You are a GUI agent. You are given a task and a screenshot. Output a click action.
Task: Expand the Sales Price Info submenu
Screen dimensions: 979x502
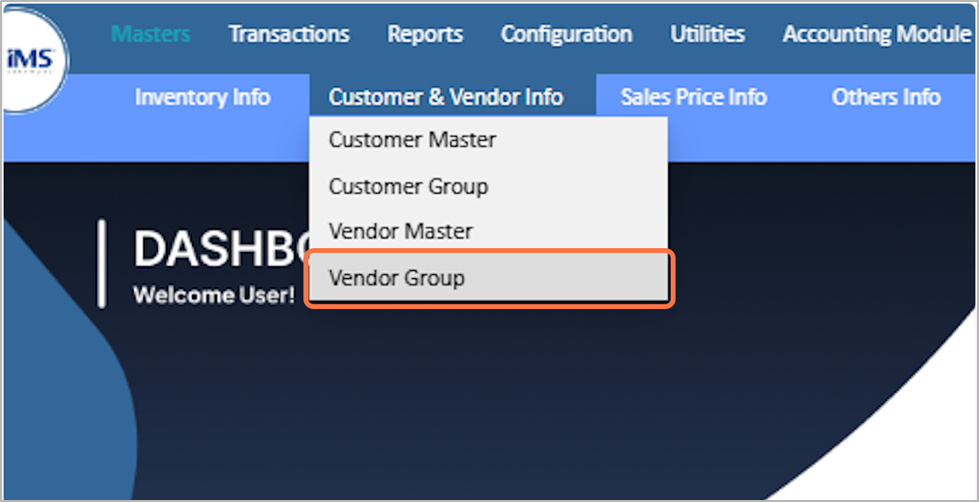[693, 97]
